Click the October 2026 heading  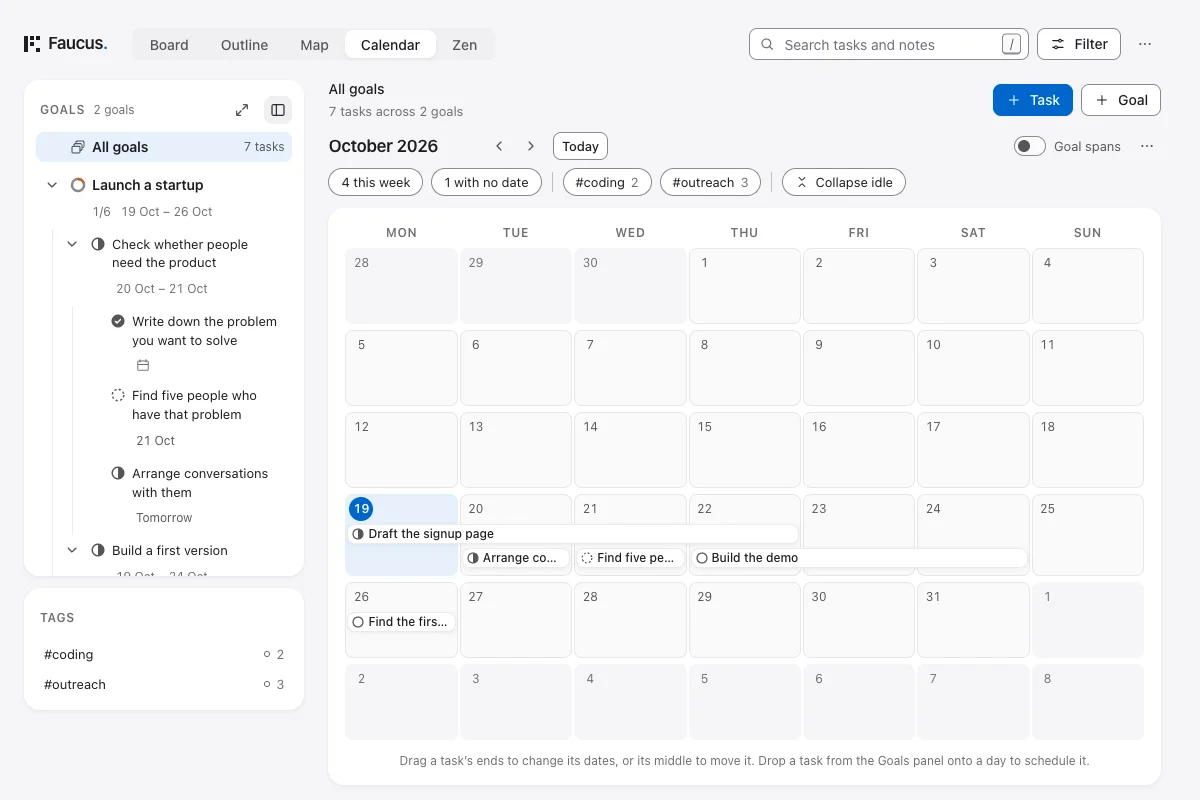[383, 146]
